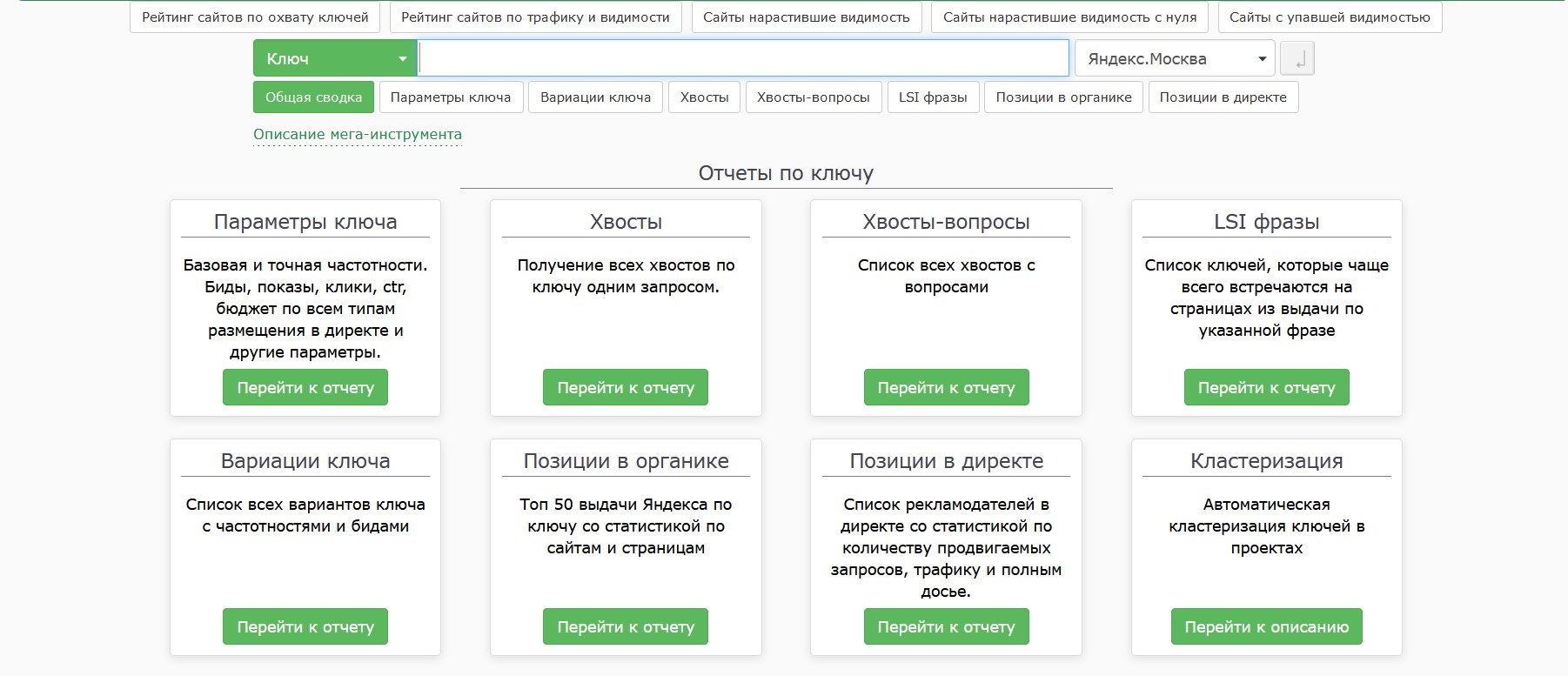Open Рейтинг сайтов по охвату ключей
Viewport: 1568px width, 676px height.
click(255, 17)
